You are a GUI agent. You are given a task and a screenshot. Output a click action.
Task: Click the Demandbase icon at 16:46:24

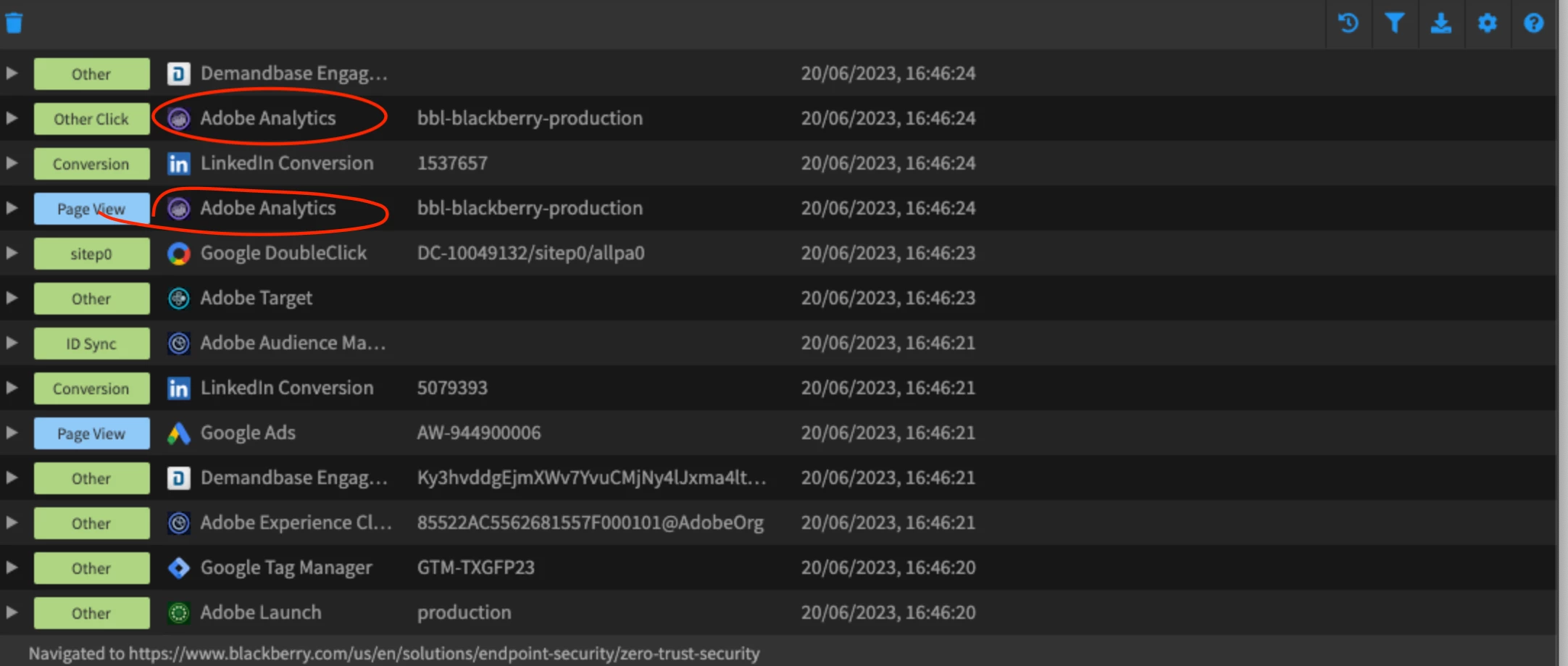click(x=178, y=73)
